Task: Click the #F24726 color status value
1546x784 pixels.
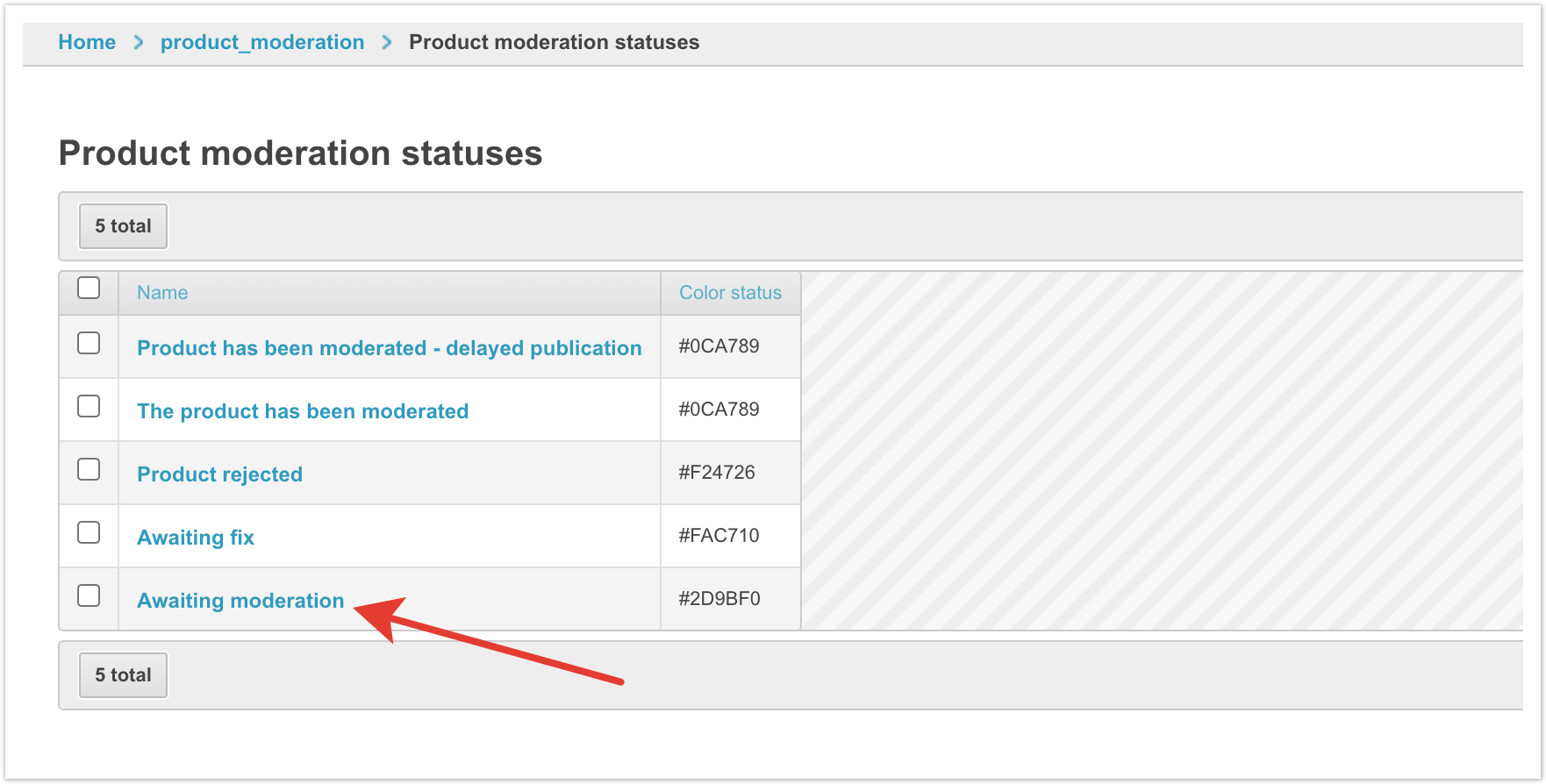Action: pyautogui.click(x=717, y=473)
